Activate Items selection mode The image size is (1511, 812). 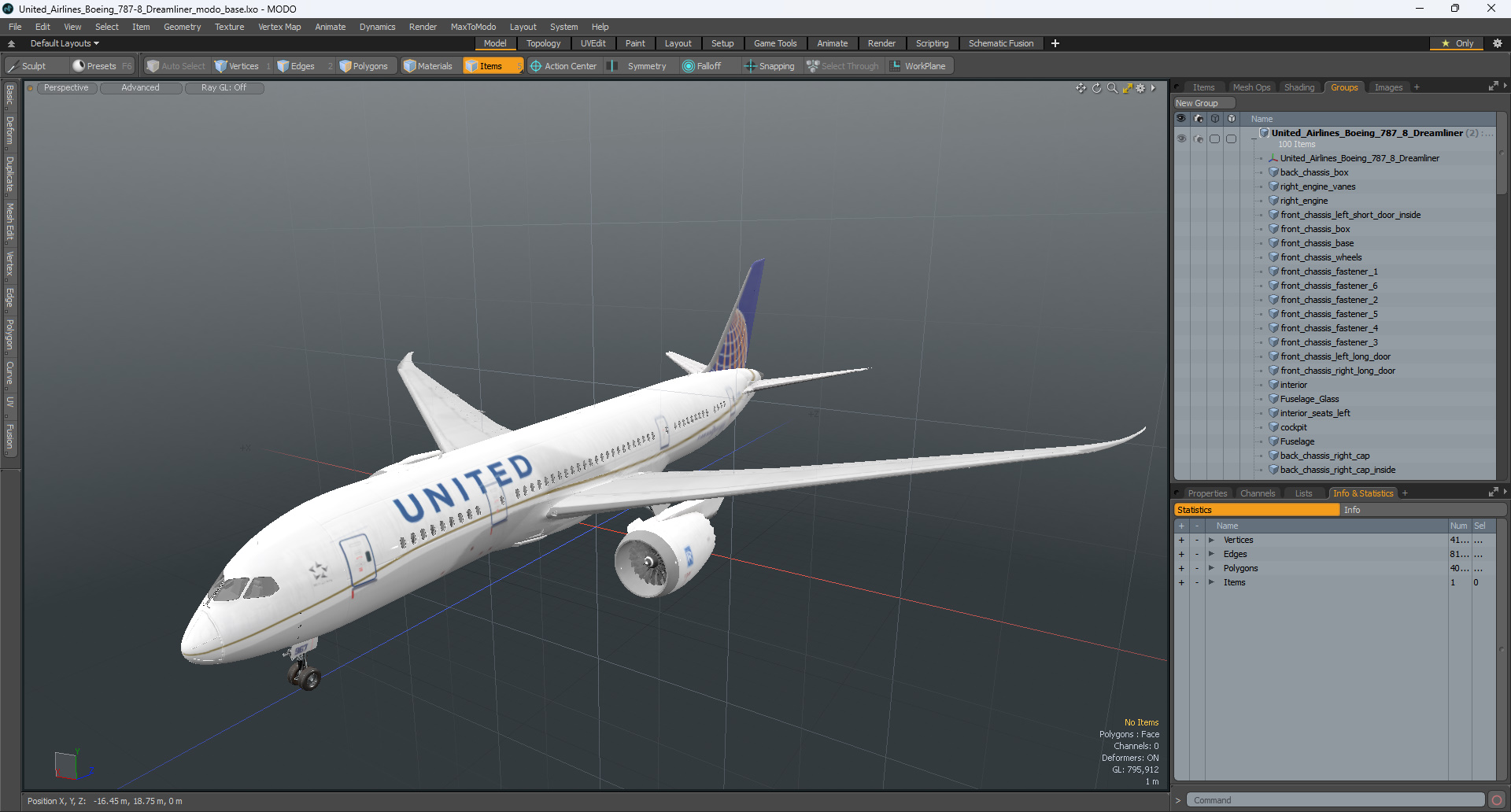click(492, 66)
